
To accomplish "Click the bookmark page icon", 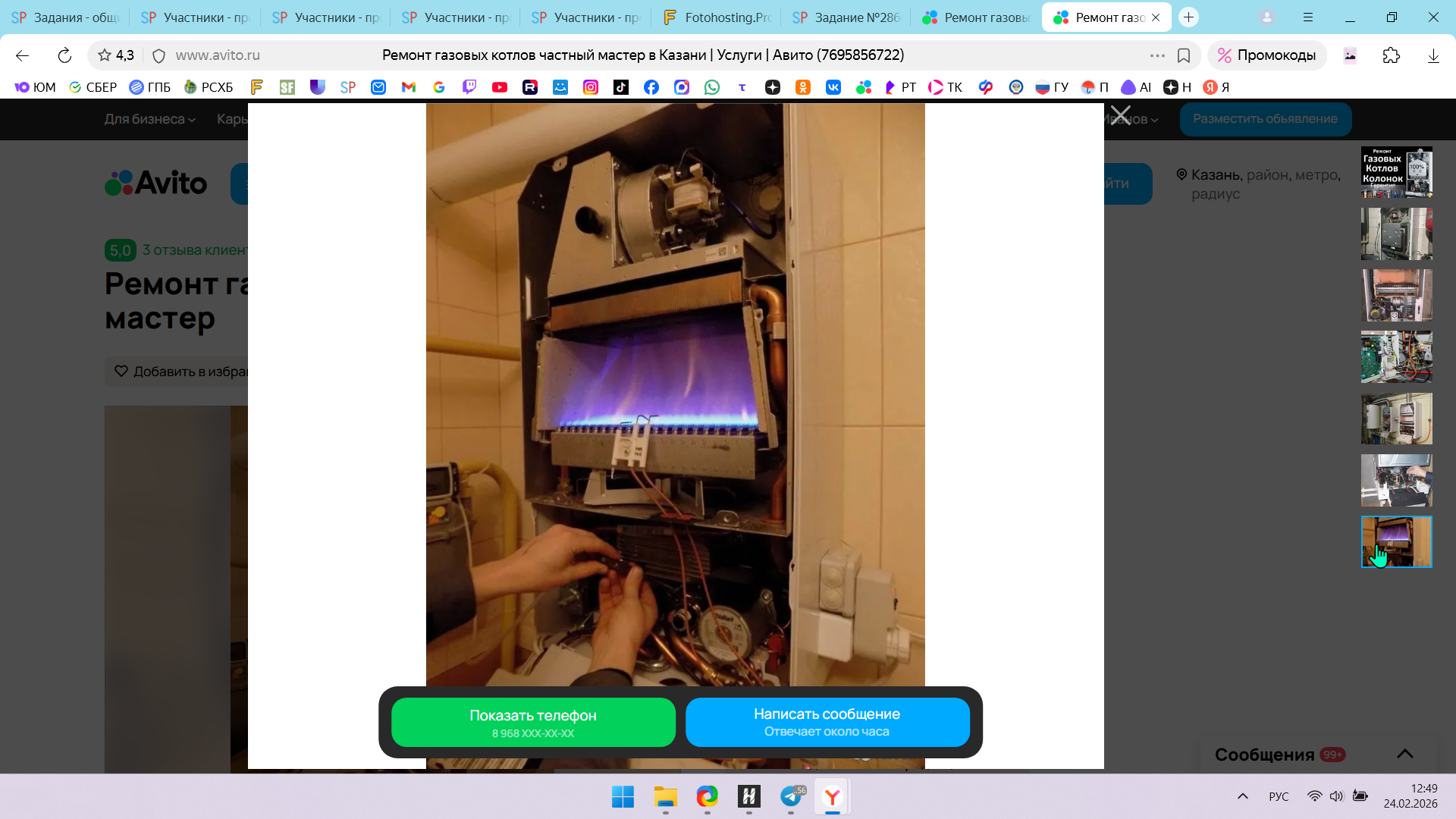I will (x=1183, y=55).
